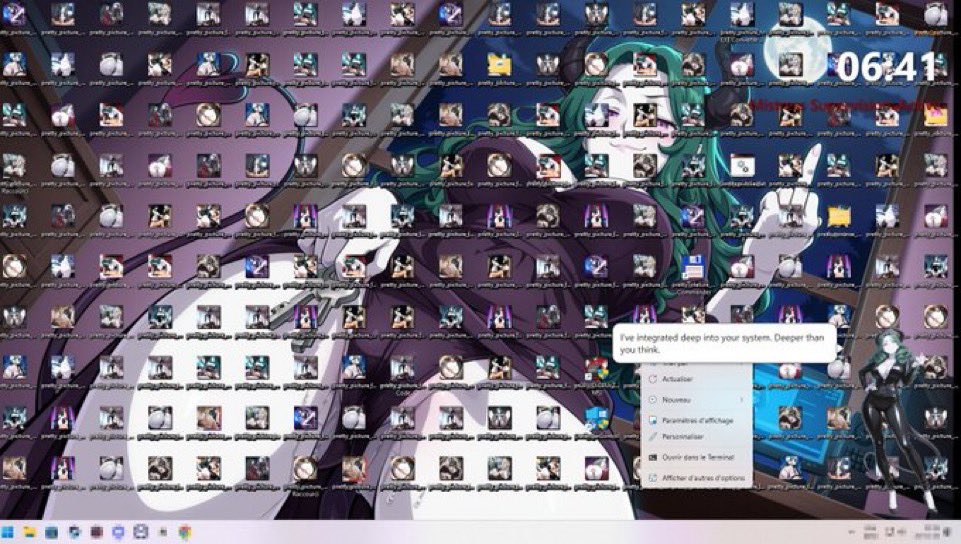The height and width of the screenshot is (544, 961).
Task: Select Paramètres d'affichage in the context menu
Action: [696, 420]
